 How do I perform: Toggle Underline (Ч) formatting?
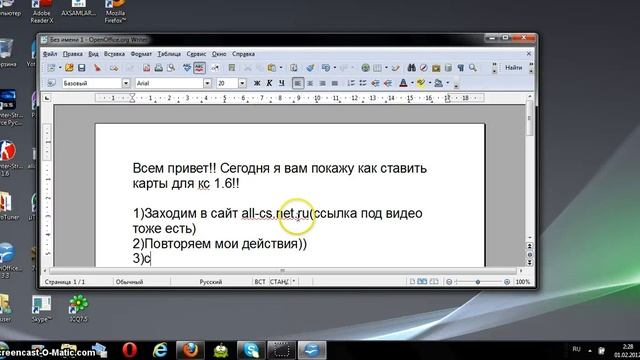pyautogui.click(x=282, y=83)
